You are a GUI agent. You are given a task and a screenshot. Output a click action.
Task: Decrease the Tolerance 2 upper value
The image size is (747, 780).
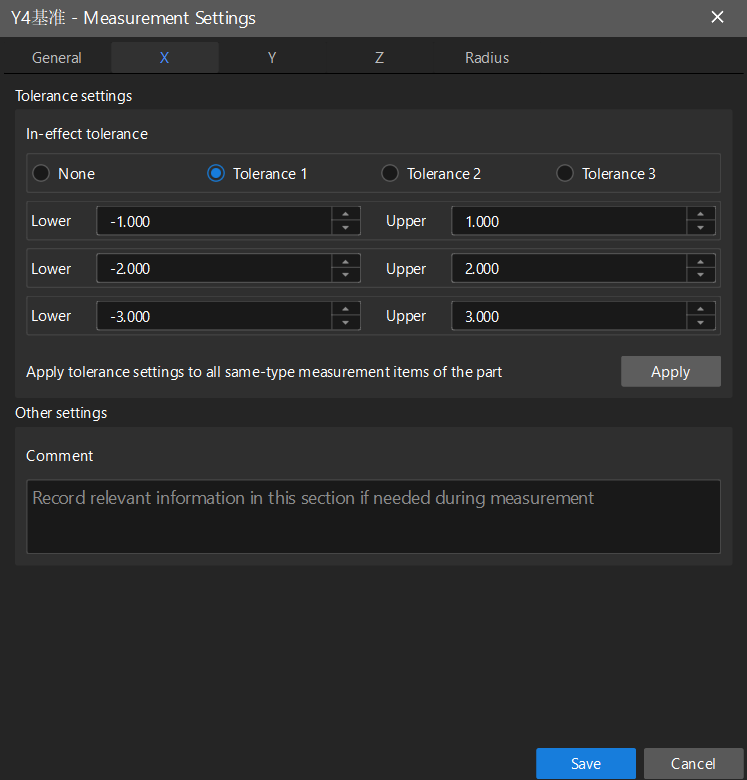(x=700, y=276)
